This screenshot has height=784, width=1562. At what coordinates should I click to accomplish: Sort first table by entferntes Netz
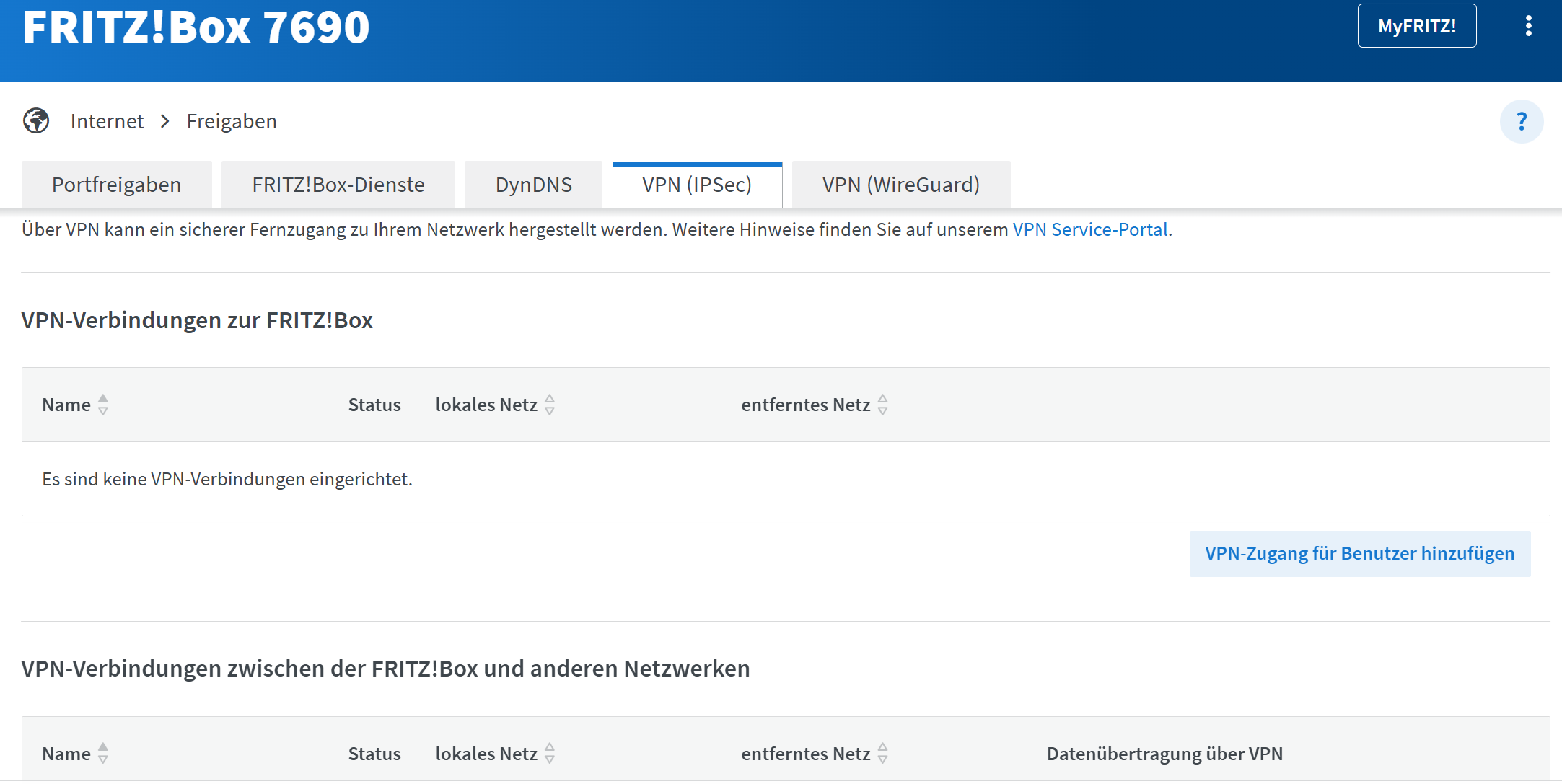pyautogui.click(x=882, y=405)
